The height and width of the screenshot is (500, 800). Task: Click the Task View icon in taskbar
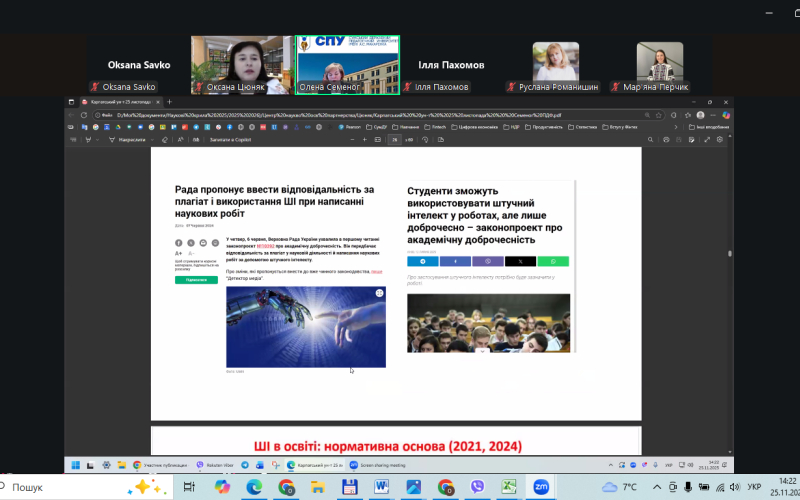click(189, 487)
